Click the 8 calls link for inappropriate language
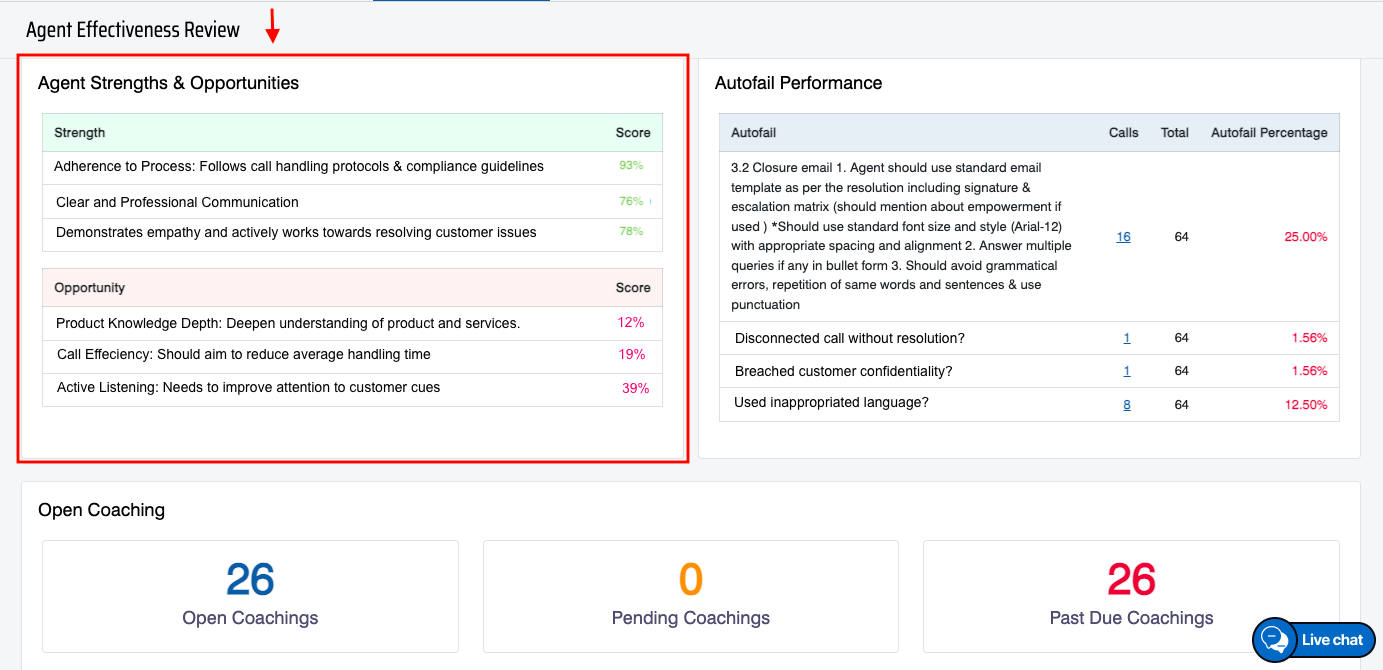1383x670 pixels. [x=1126, y=405]
